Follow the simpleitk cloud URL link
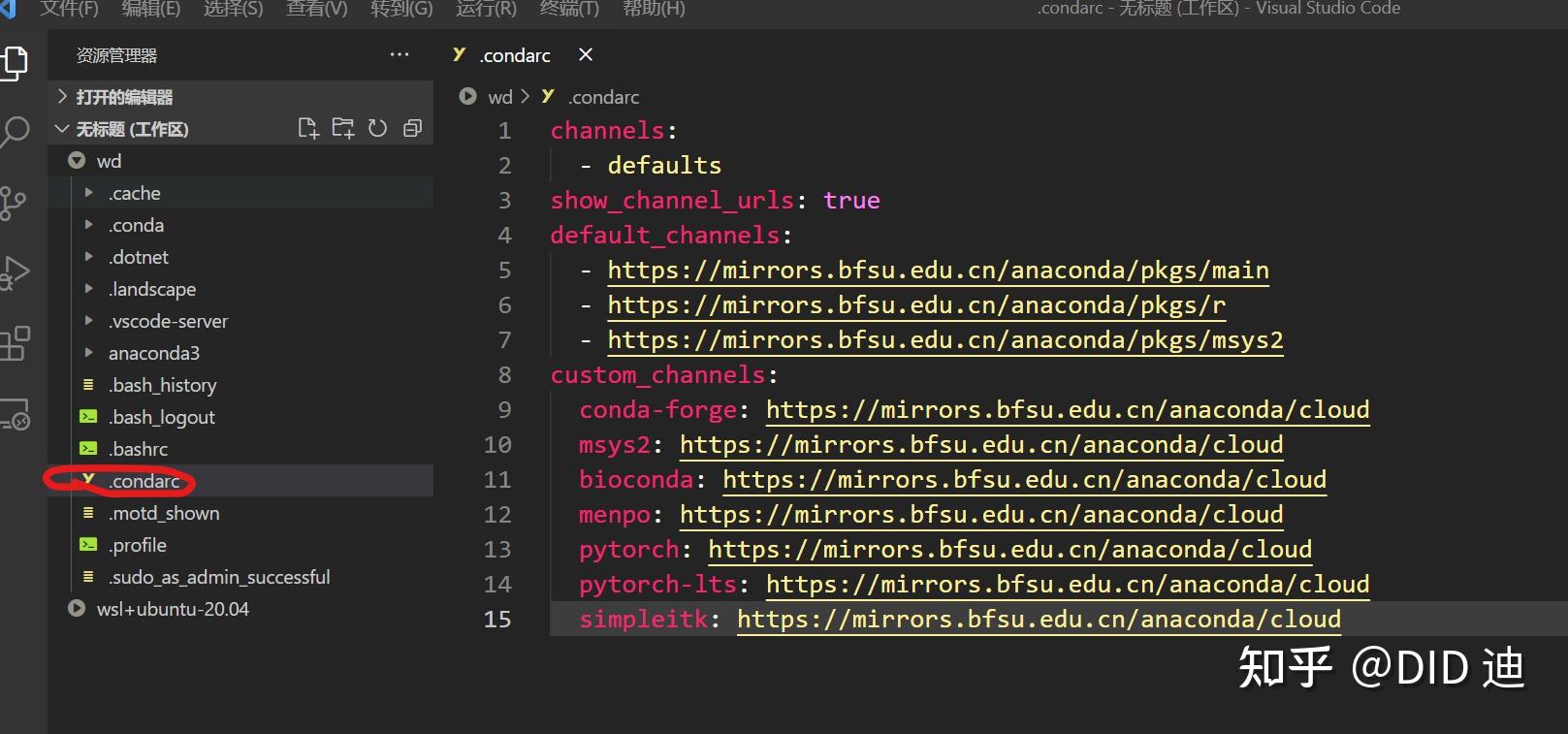Viewport: 1568px width, 734px height. (1039, 620)
